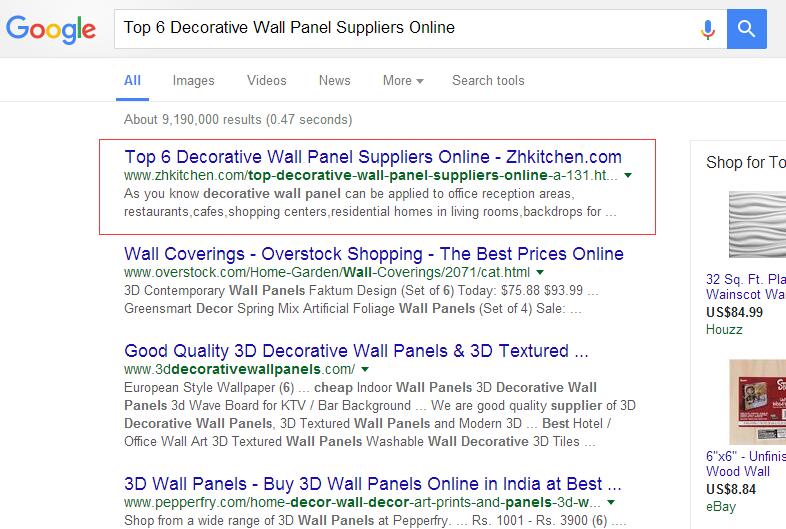Click the Houzz seller link
This screenshot has height=529, width=786.
point(724,329)
